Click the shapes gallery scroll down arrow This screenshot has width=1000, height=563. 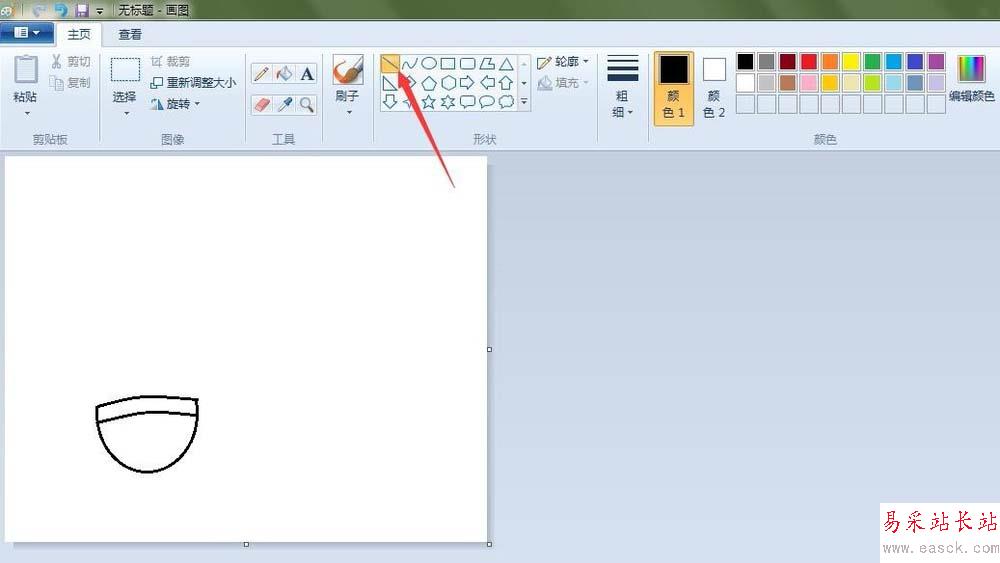pyautogui.click(x=524, y=83)
